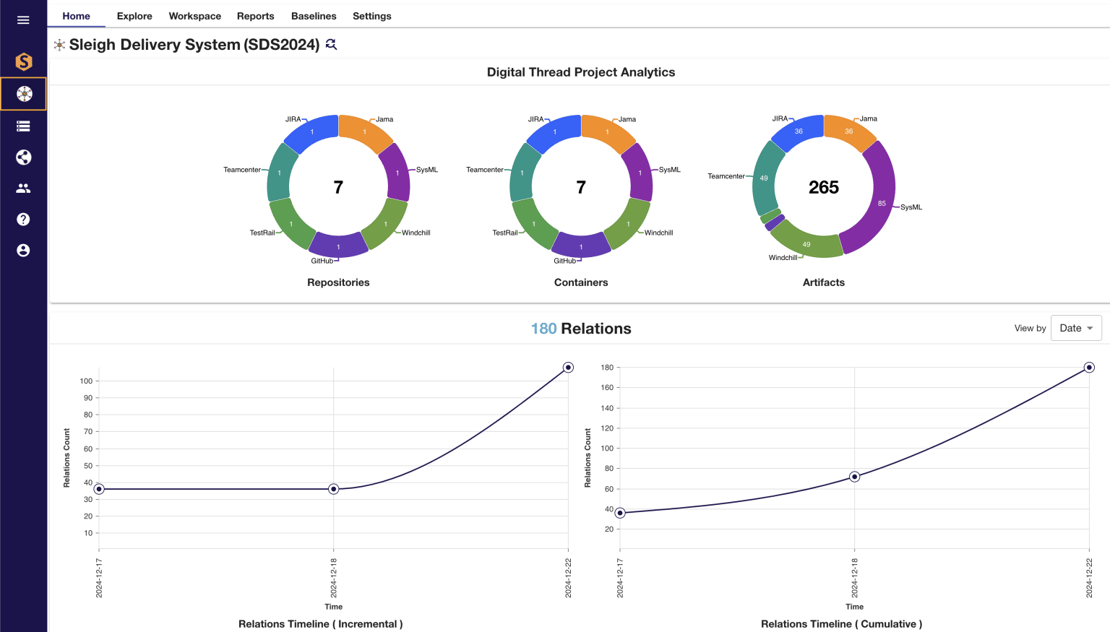Open the Baselines tab
This screenshot has width=1110, height=632.
pos(314,16)
